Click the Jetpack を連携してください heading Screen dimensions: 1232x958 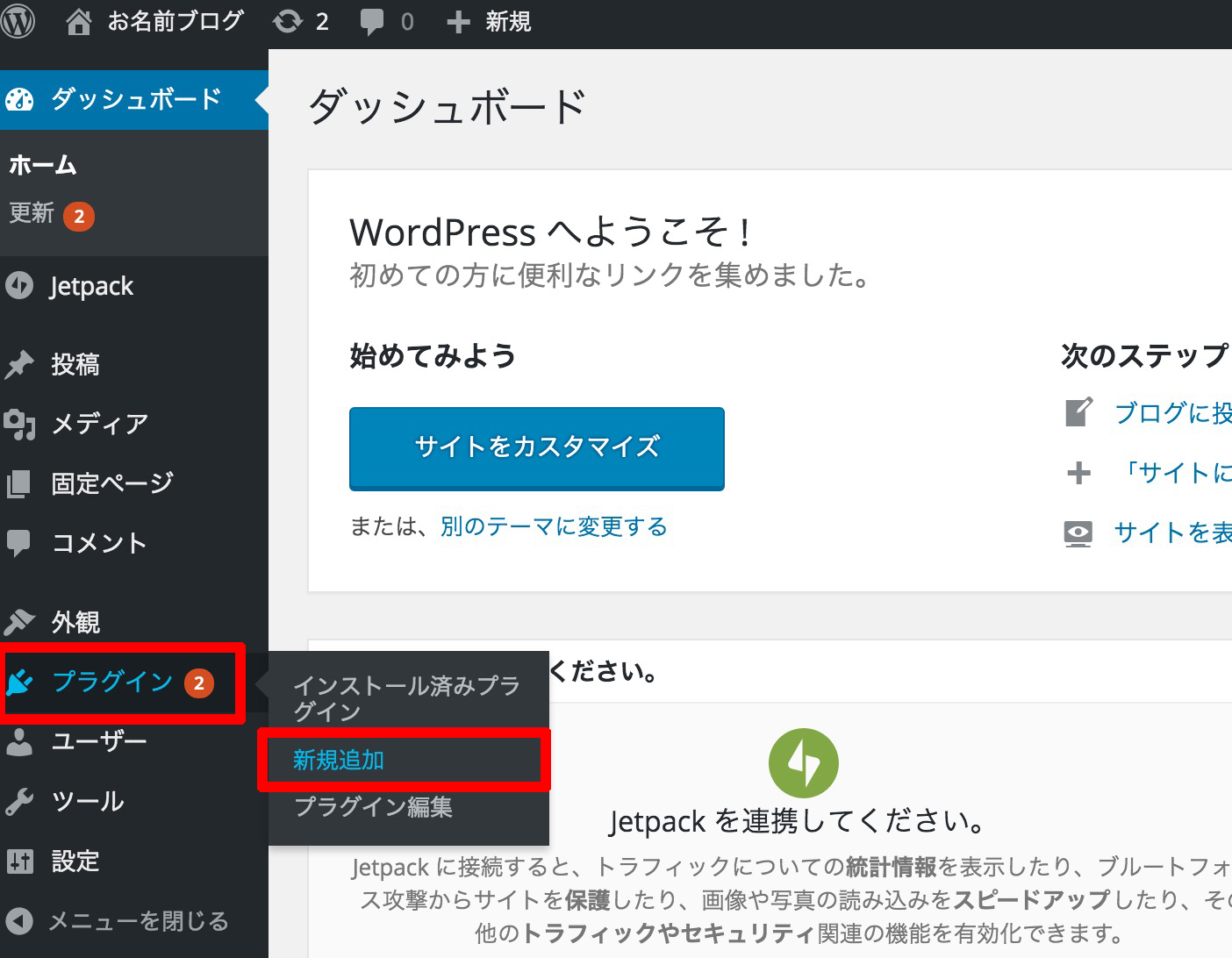(797, 822)
